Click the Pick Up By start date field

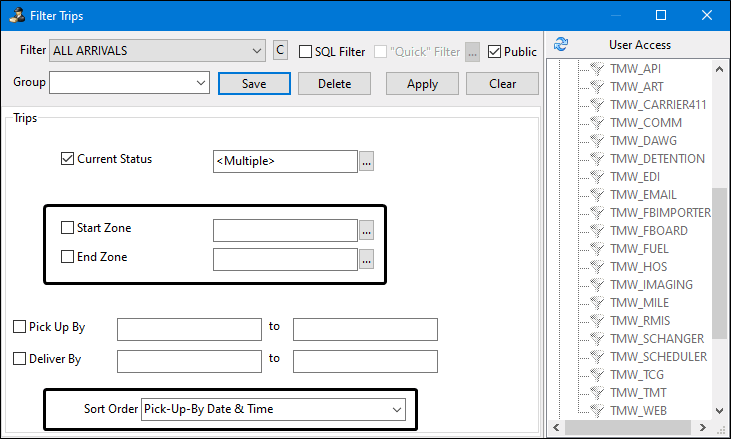[x=189, y=329]
